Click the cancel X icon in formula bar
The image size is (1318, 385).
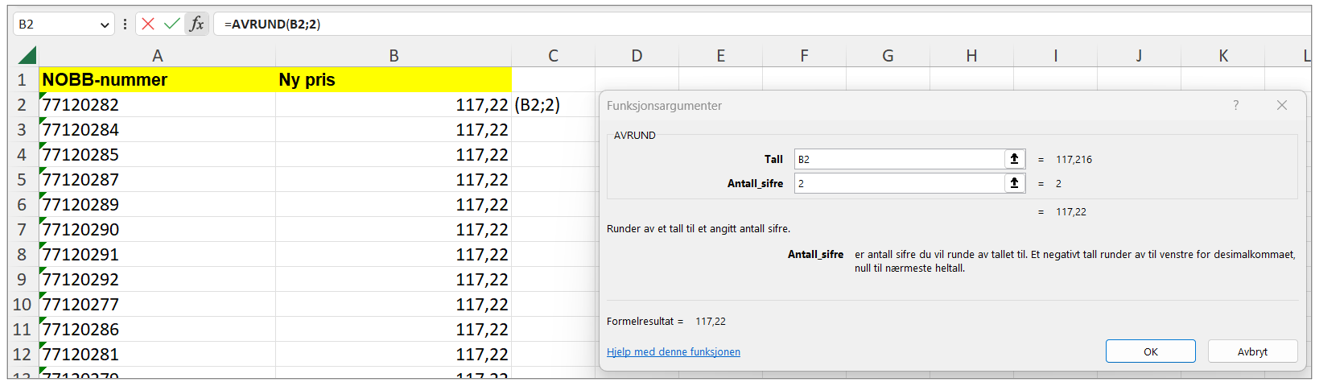(x=148, y=24)
